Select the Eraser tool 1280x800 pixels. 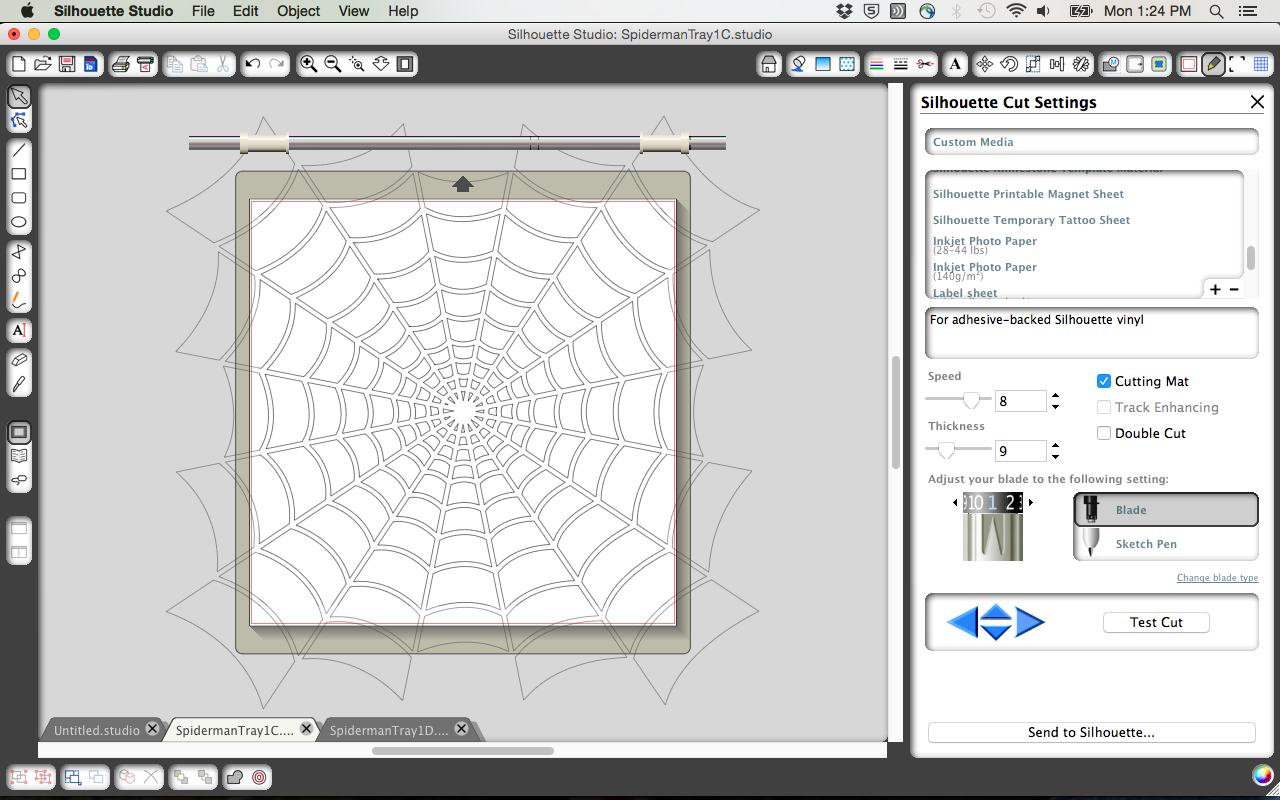point(19,360)
